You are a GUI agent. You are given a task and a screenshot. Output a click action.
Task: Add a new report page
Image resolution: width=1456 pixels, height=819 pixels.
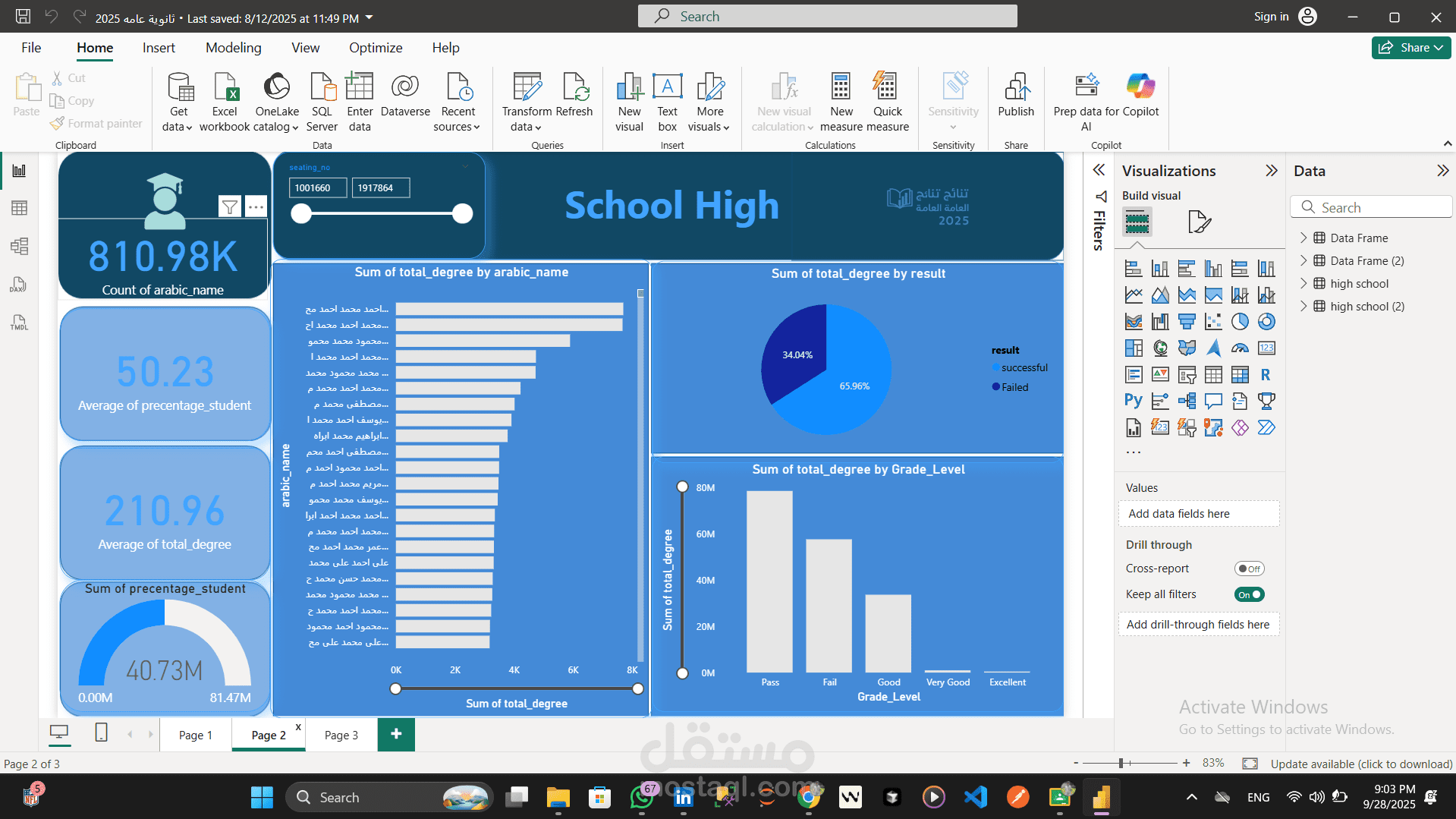tap(396, 734)
